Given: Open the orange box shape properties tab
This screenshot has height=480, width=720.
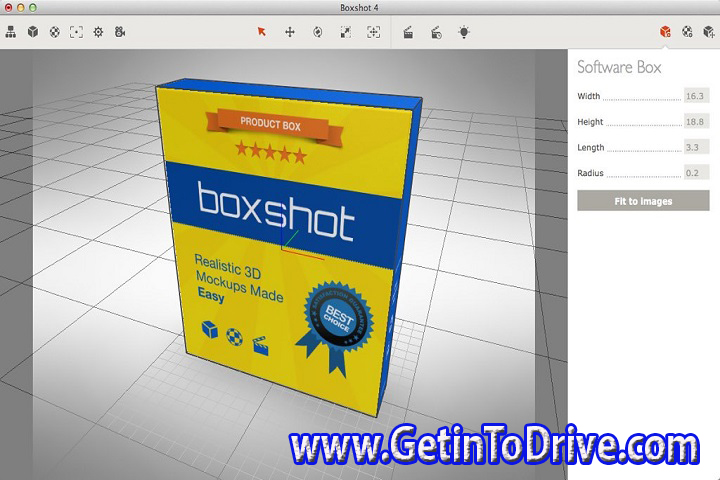Looking at the screenshot, I should pyautogui.click(x=665, y=31).
